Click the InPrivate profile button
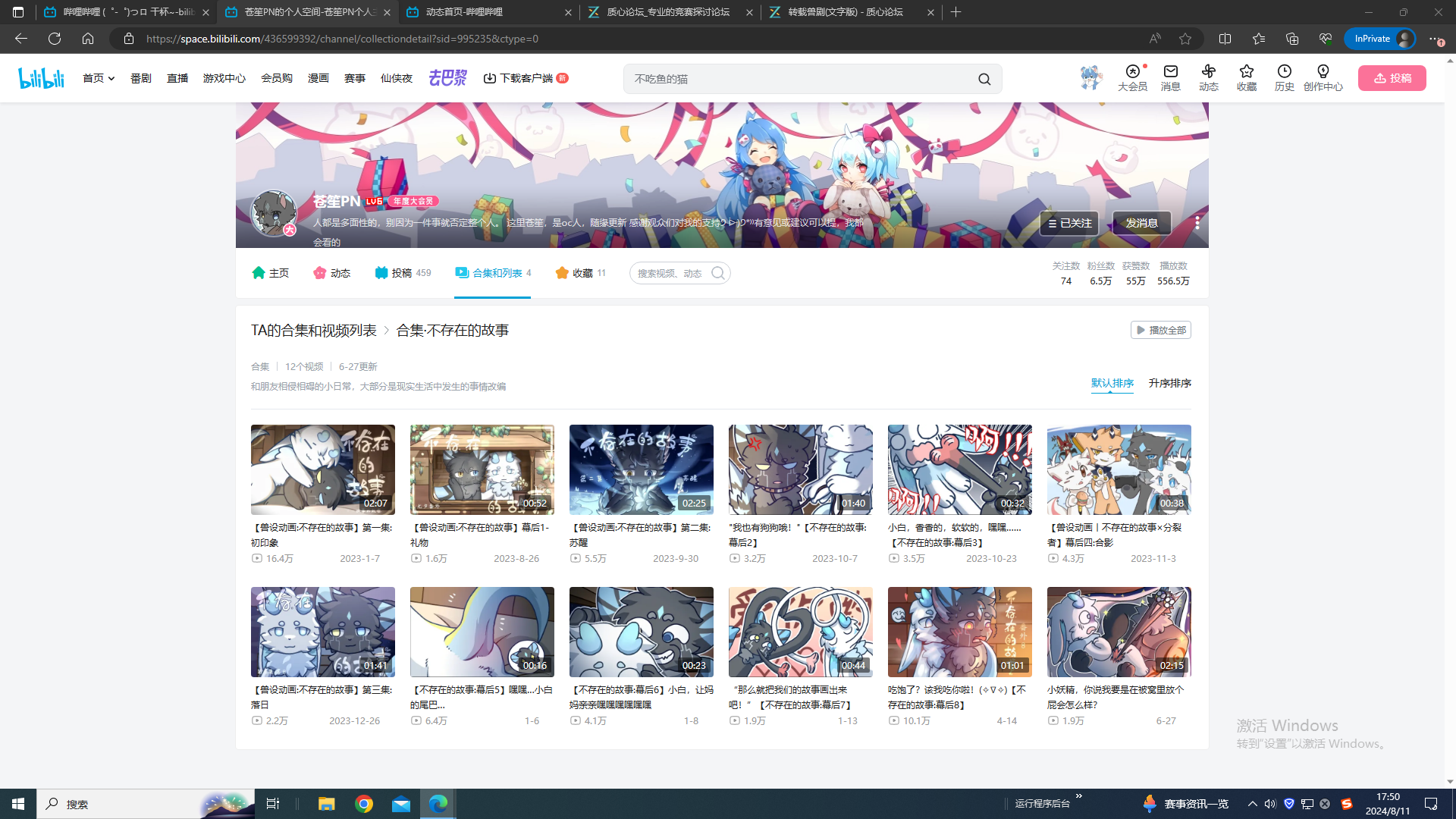The image size is (1456, 819). (1379, 39)
